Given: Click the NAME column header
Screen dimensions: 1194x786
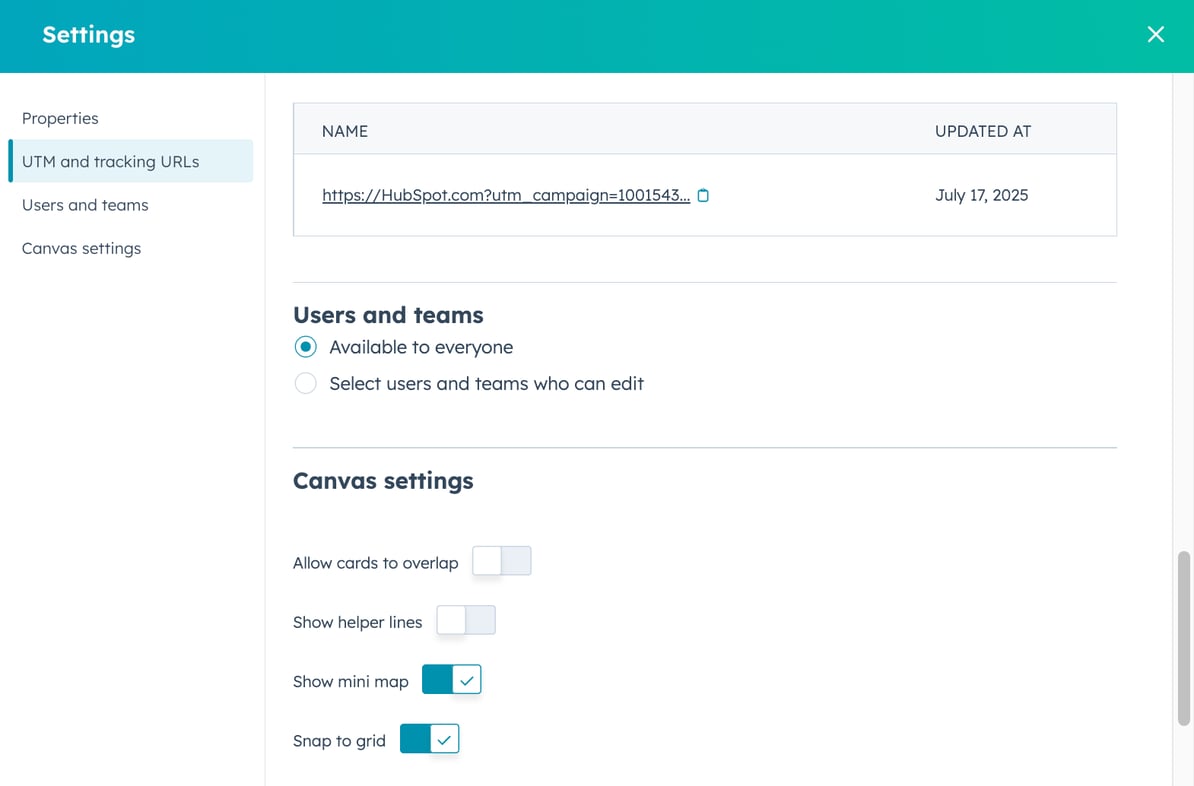Looking at the screenshot, I should coord(344,131).
